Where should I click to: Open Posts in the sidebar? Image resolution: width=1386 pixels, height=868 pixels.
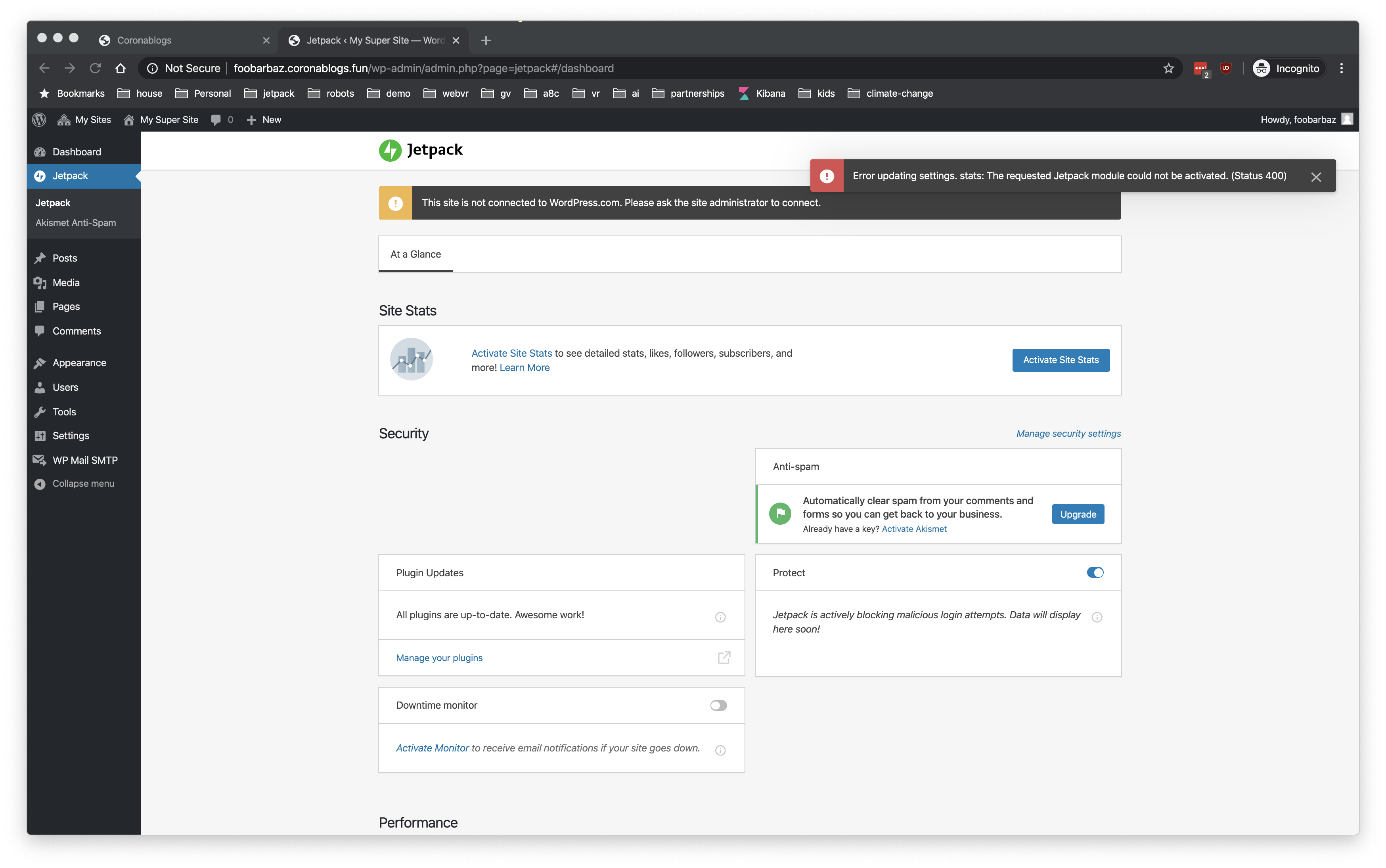coord(84,258)
